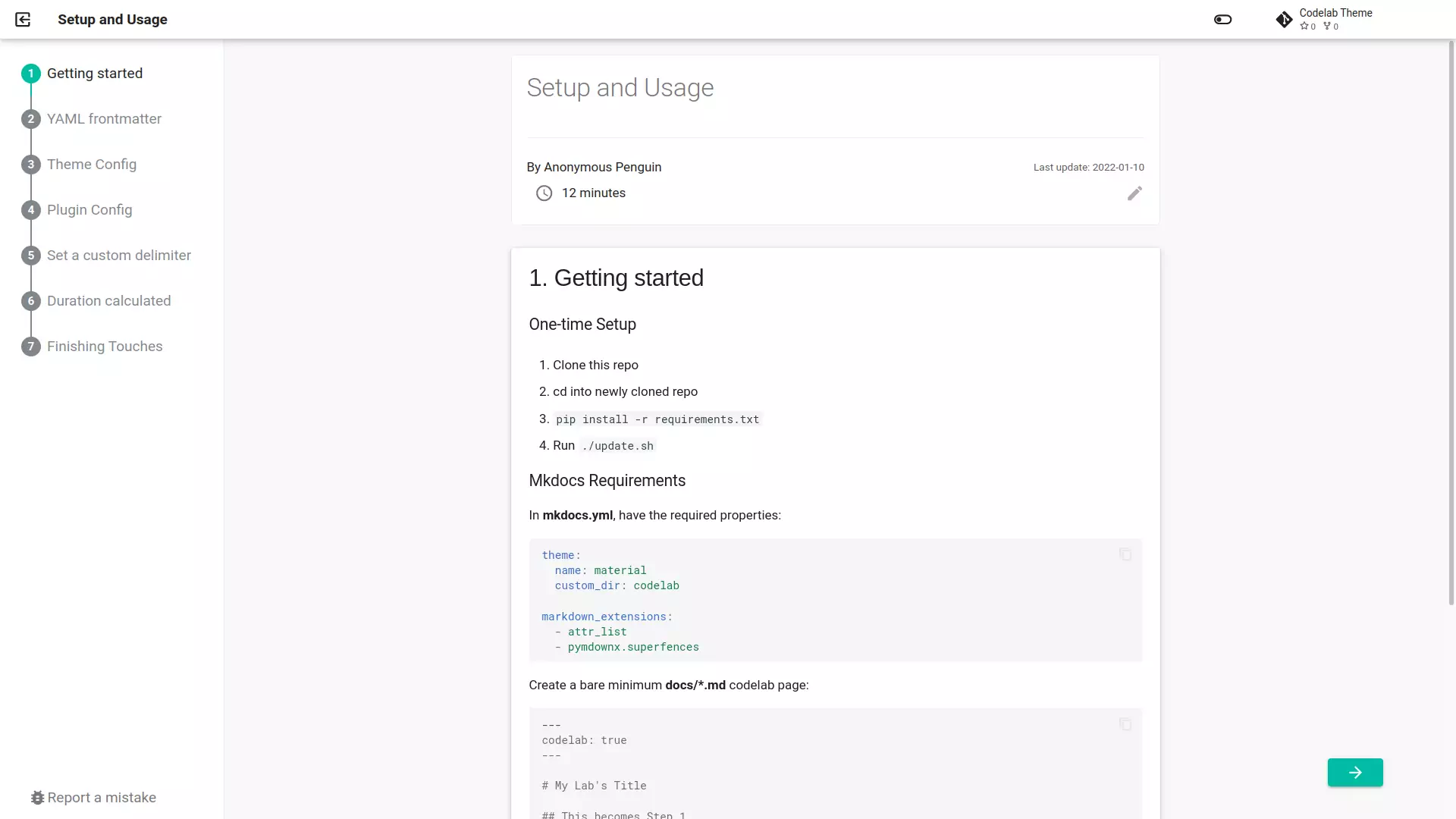Click the forward arrow navigation button
The height and width of the screenshot is (819, 1456).
1356,772
